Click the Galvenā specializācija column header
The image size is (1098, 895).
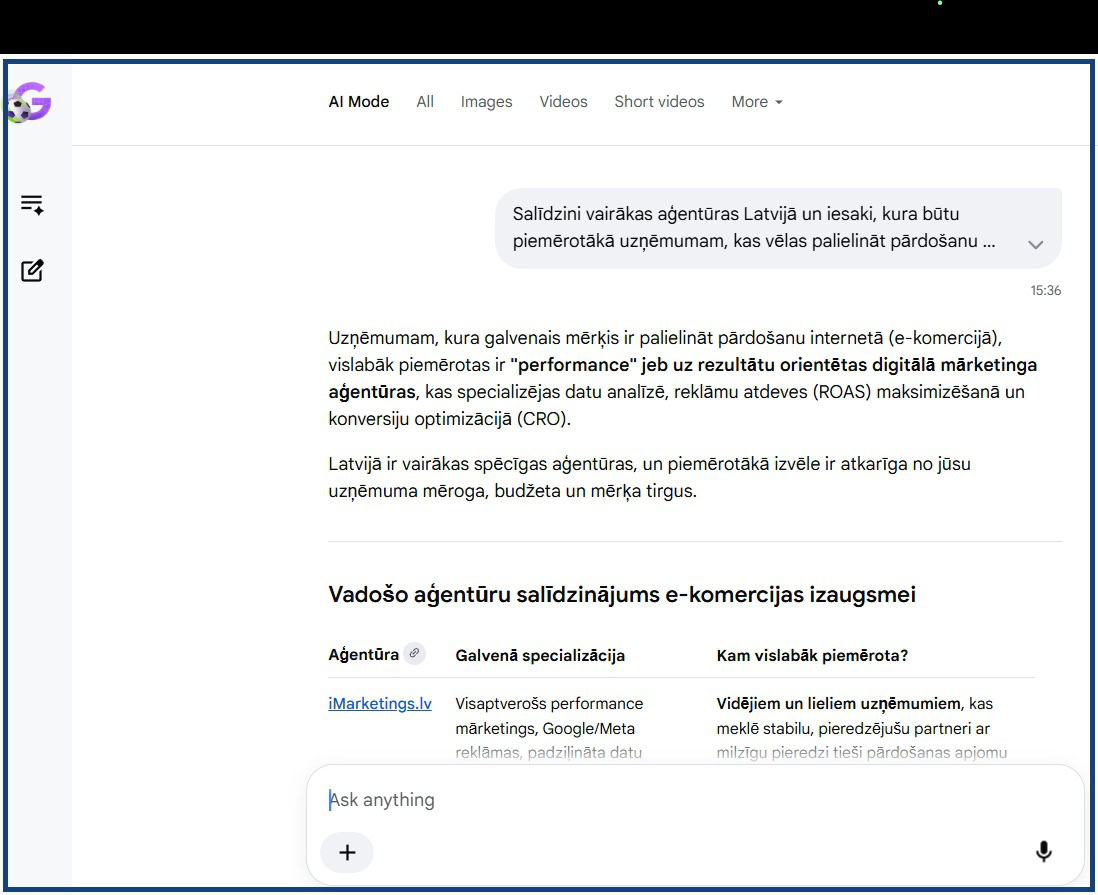[540, 655]
